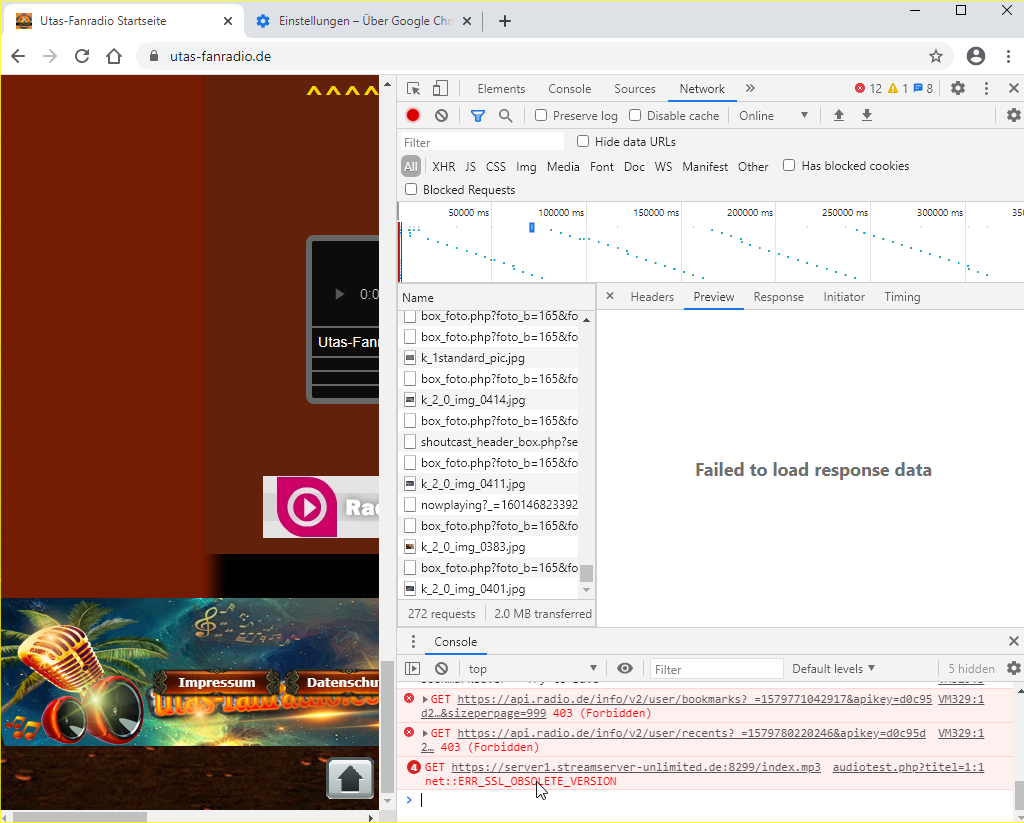Click the export HAR download icon
The height and width of the screenshot is (823, 1024).
pos(867,116)
